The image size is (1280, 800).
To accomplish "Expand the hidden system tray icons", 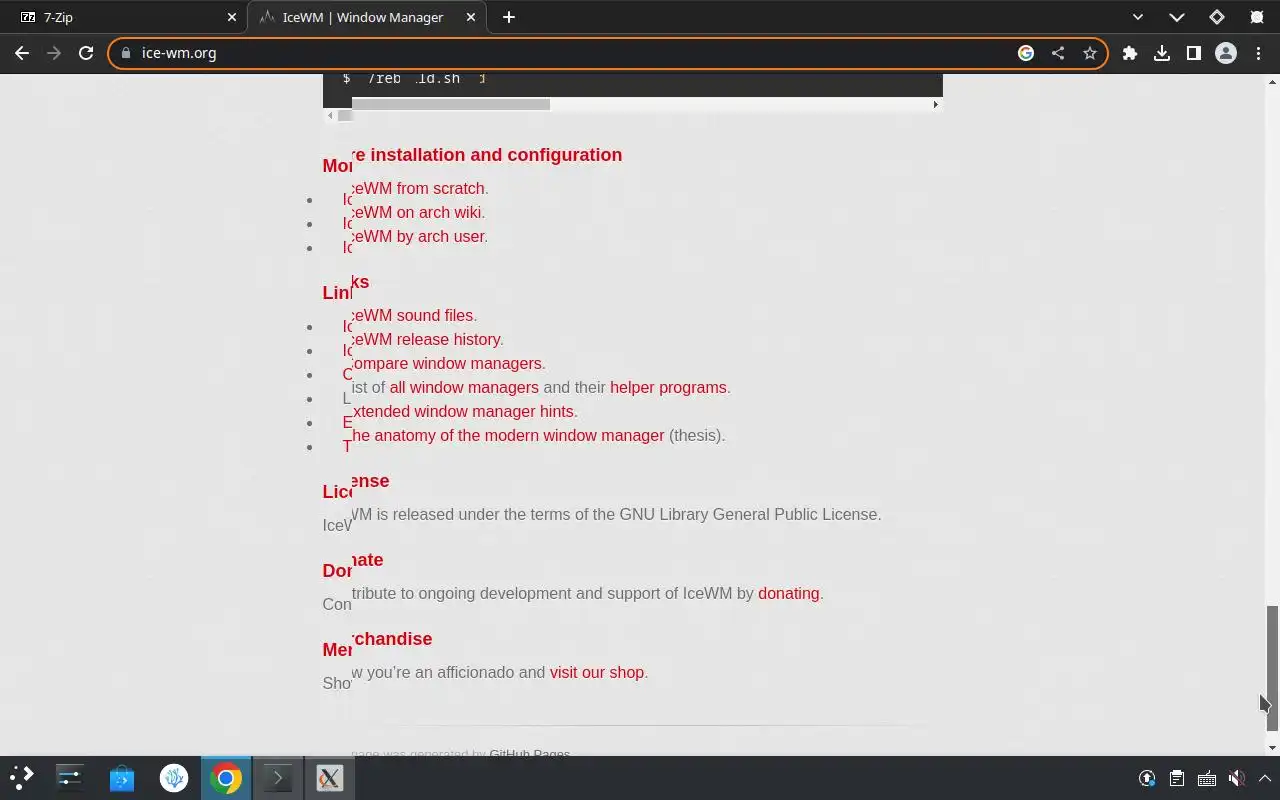I will [x=1264, y=778].
